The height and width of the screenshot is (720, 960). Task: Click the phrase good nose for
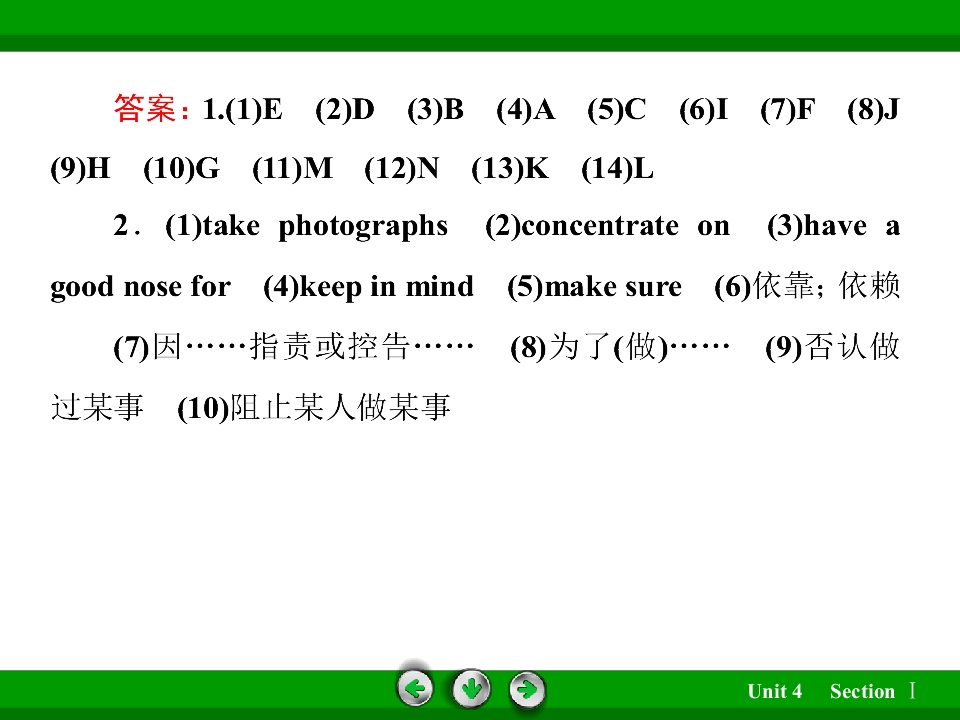pyautogui.click(x=141, y=287)
